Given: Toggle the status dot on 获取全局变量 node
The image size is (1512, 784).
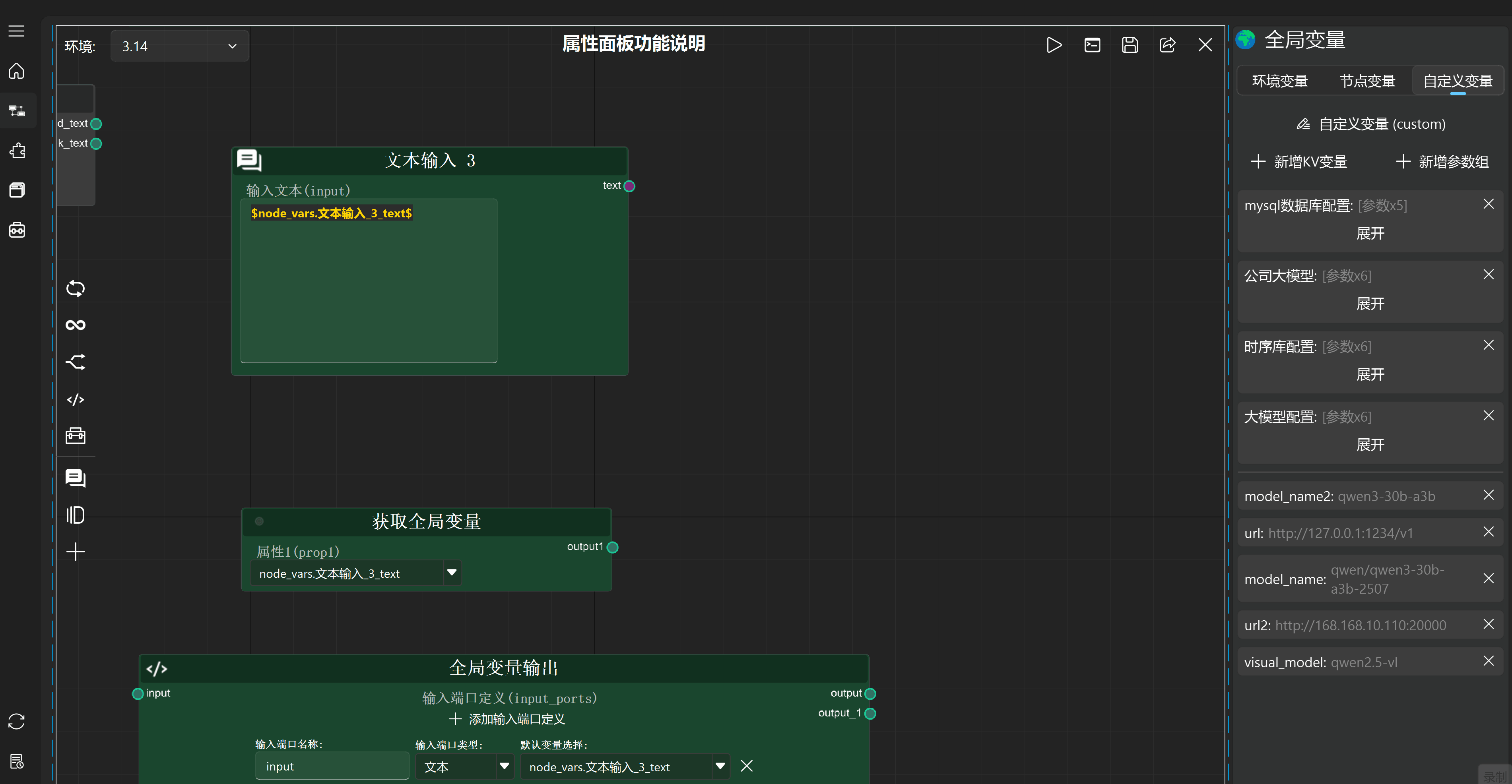Looking at the screenshot, I should (x=260, y=521).
